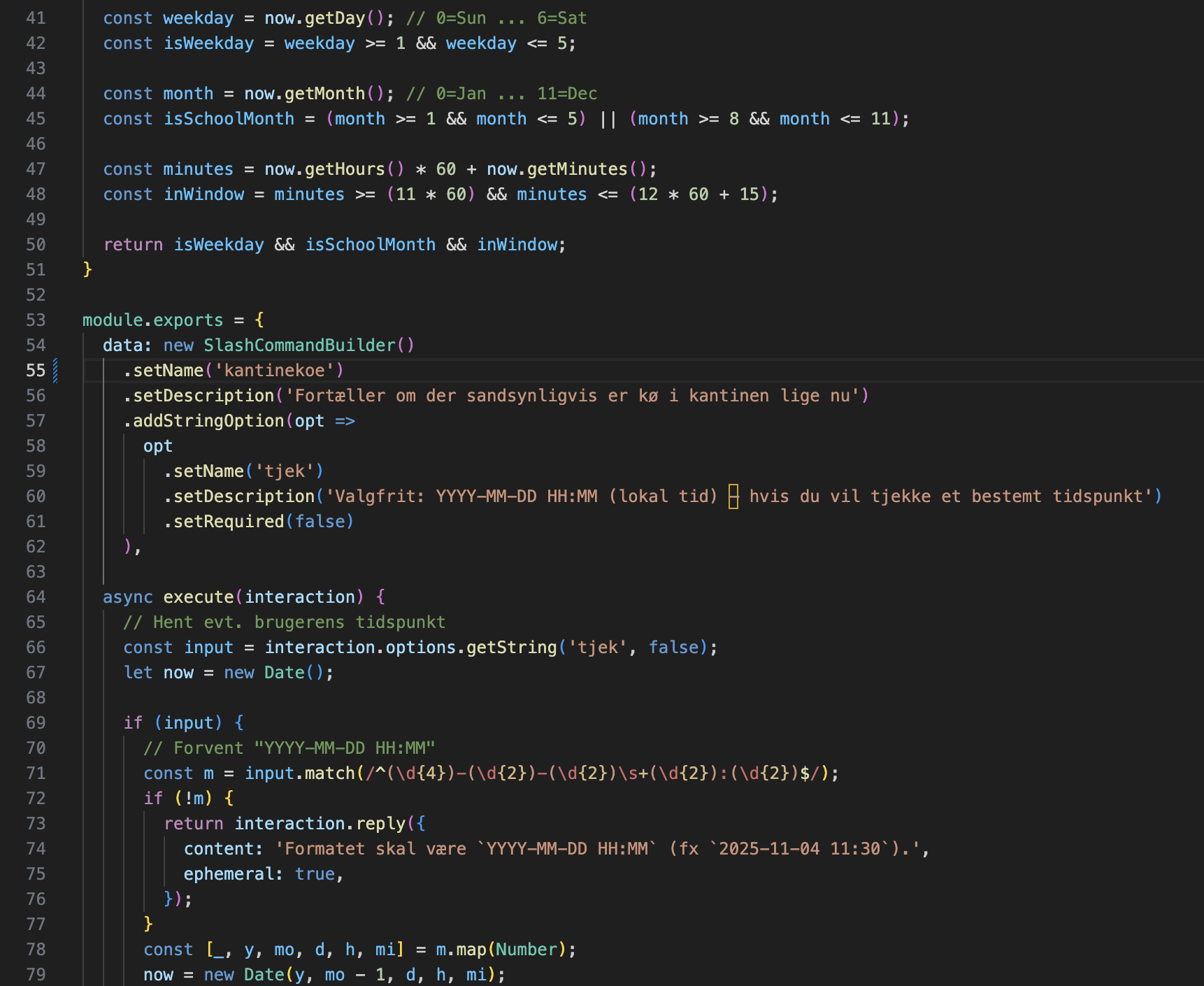Click line number 53 in the gutter

pos(36,320)
